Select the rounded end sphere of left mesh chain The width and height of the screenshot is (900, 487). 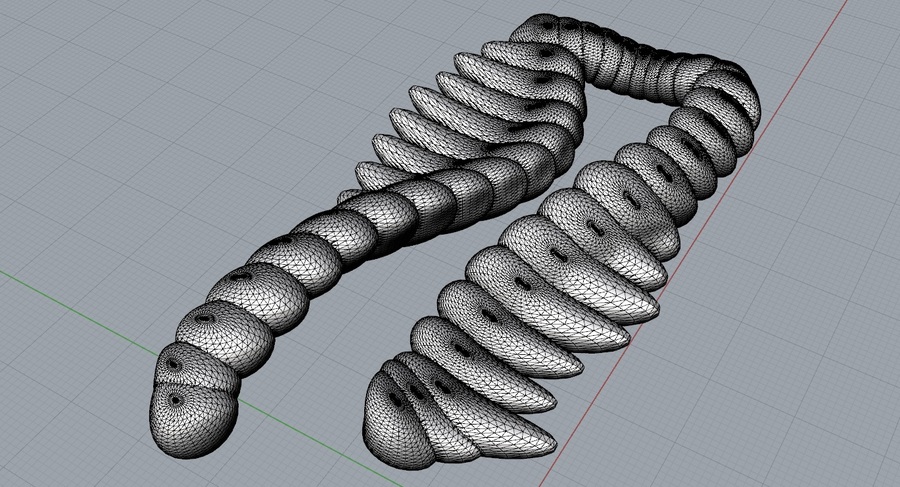coord(193,420)
